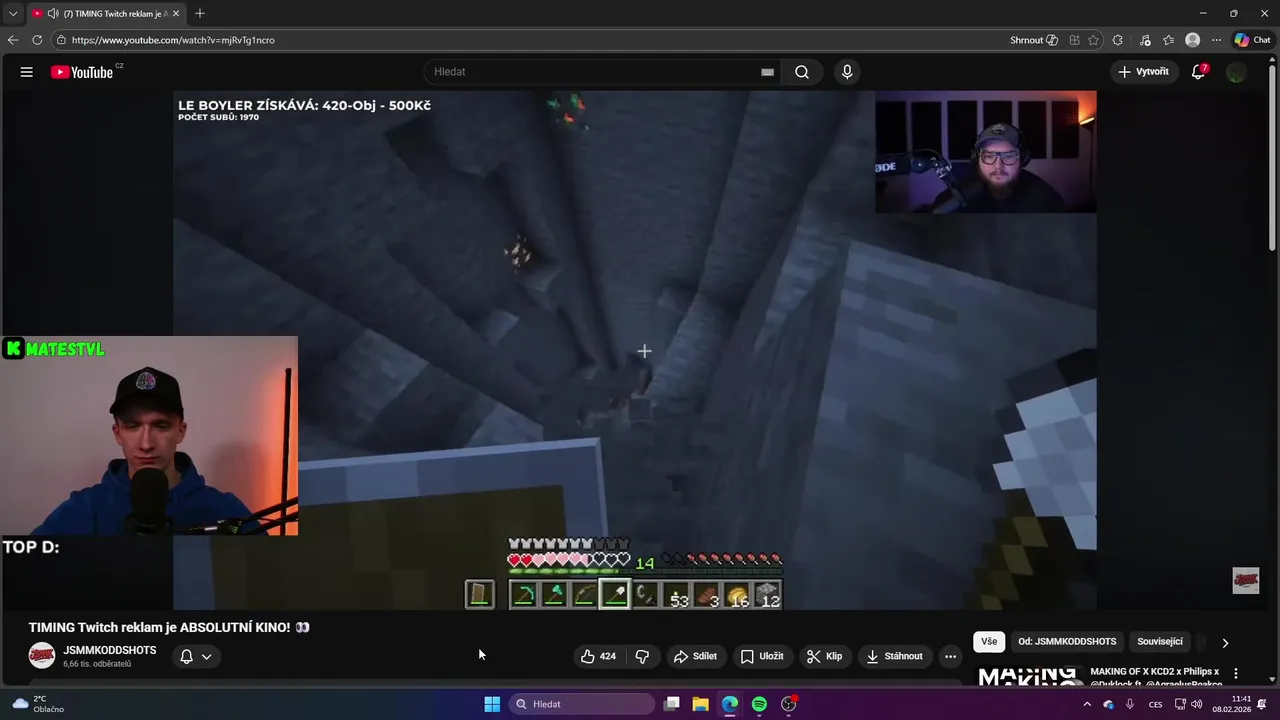Image resolution: width=1280 pixels, height=720 pixels.
Task: Open the media control music note icon
Action: point(1144,40)
